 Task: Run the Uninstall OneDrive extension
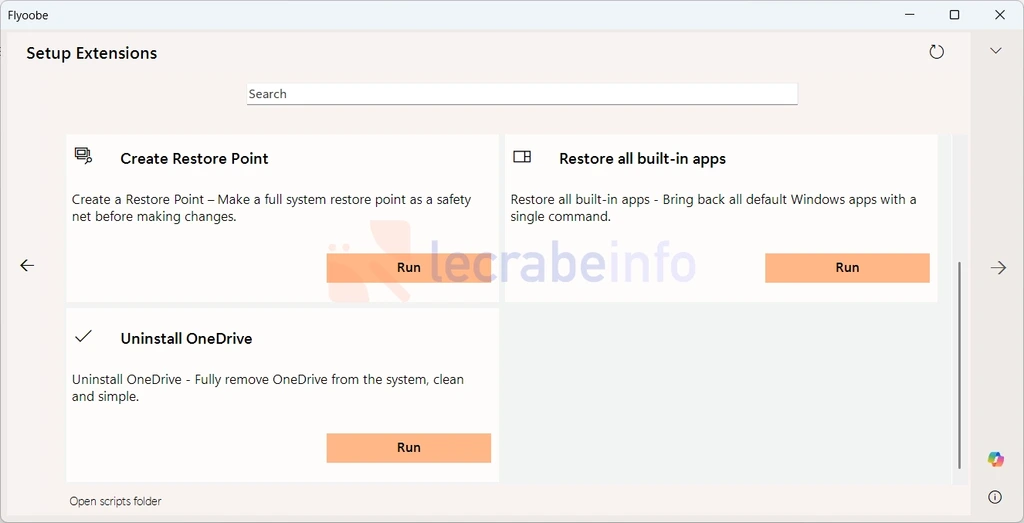[409, 448]
